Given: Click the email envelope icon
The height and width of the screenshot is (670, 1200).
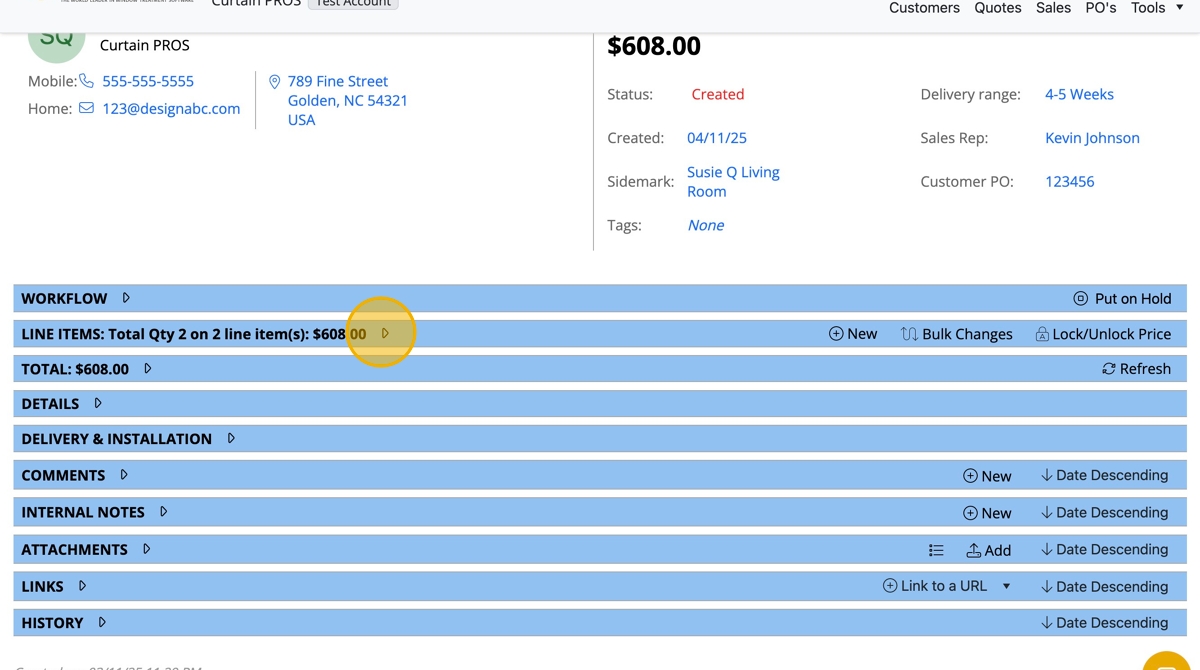Looking at the screenshot, I should click(x=87, y=108).
